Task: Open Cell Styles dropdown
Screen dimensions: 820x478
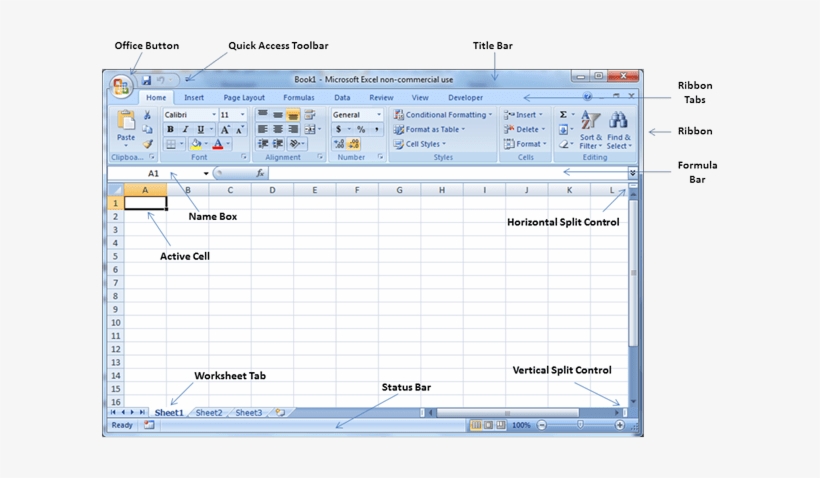Action: (420, 144)
